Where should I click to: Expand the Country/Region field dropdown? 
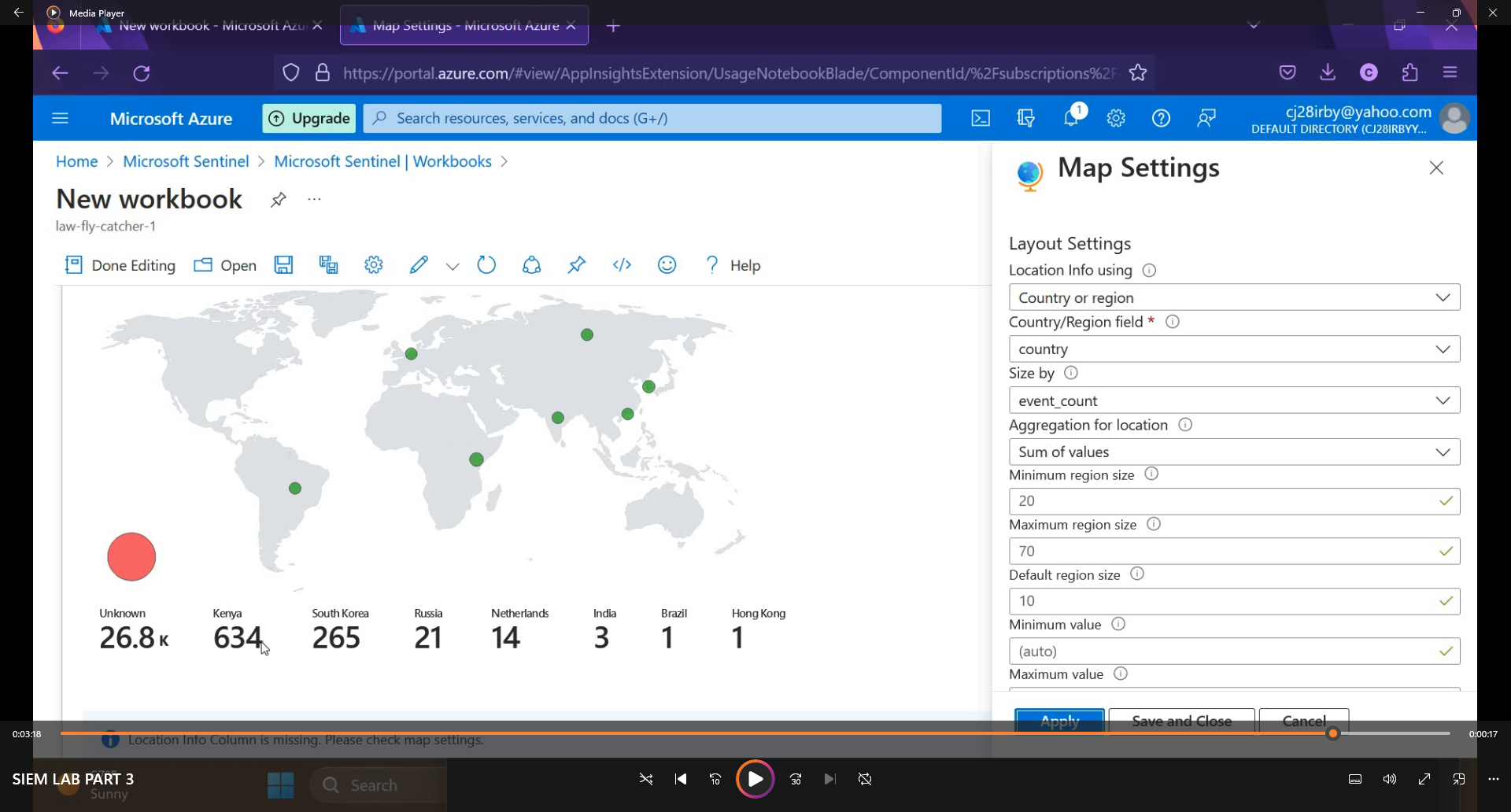[x=1234, y=349]
